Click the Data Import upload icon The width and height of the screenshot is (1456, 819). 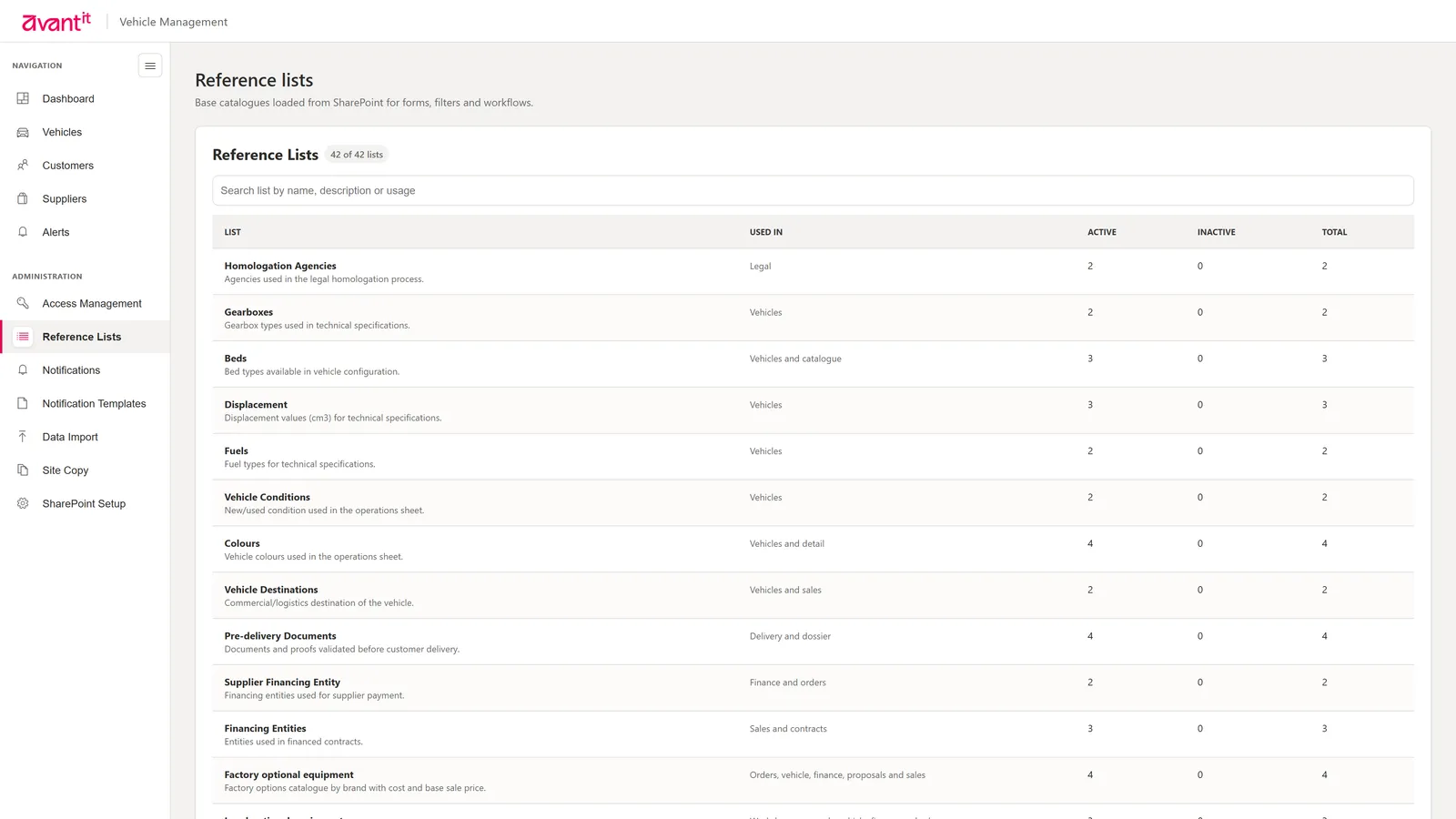click(x=23, y=437)
